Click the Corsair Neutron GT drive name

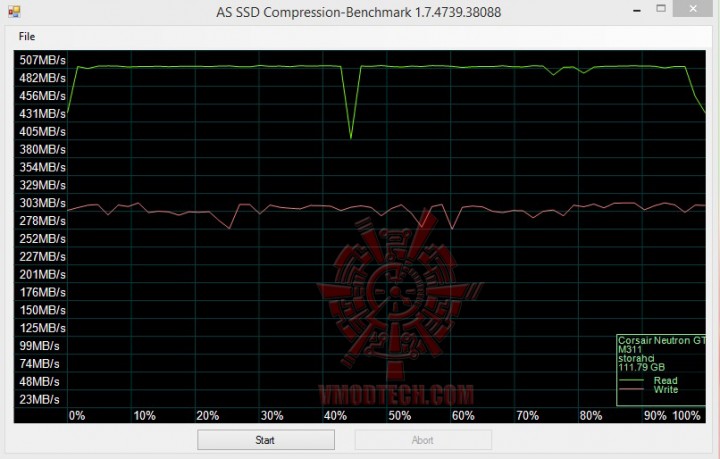[x=662, y=341]
